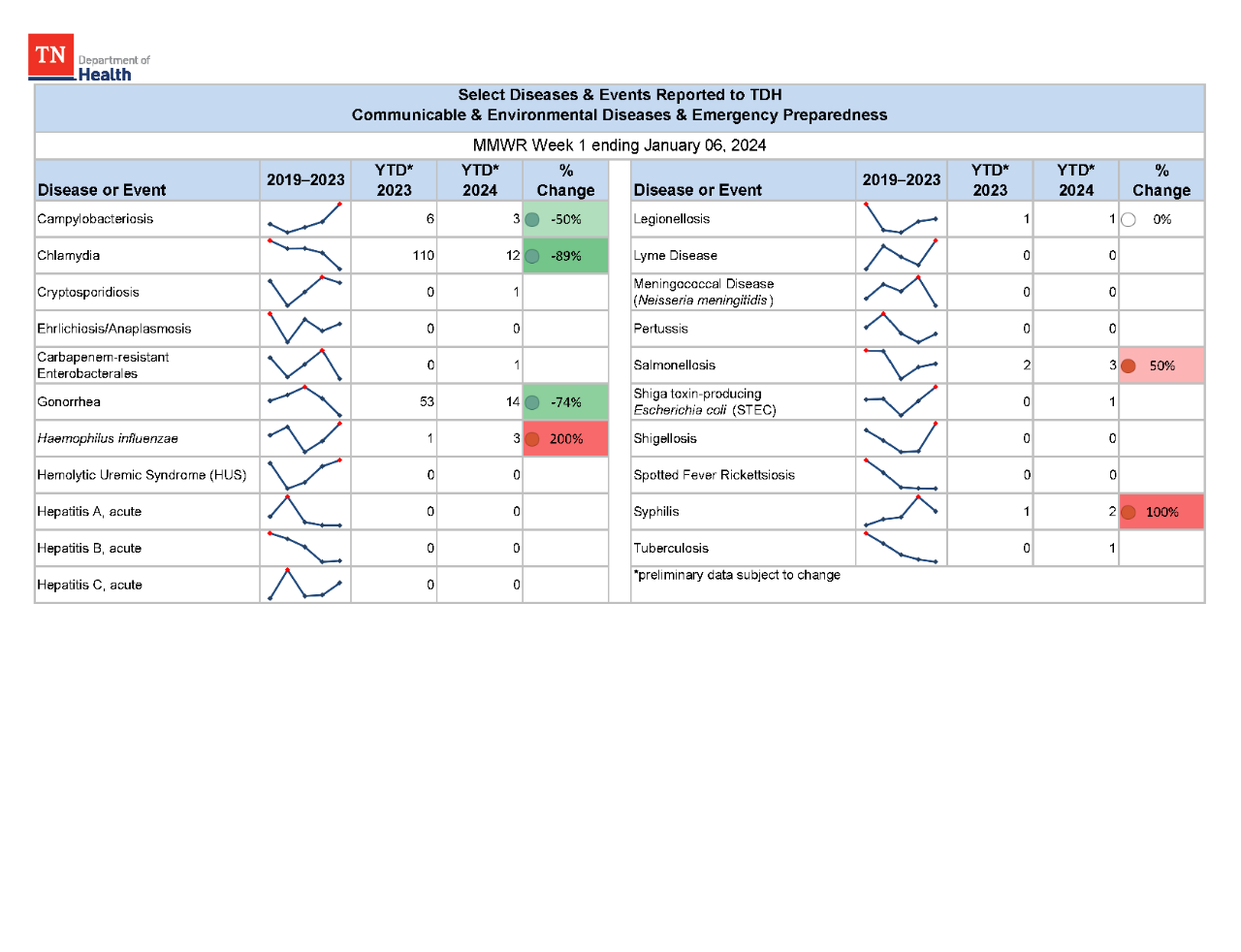This screenshot has height=952, width=1241.
Task: Click the "200%" change for Haemophilus influenzae
Action: pos(566,439)
